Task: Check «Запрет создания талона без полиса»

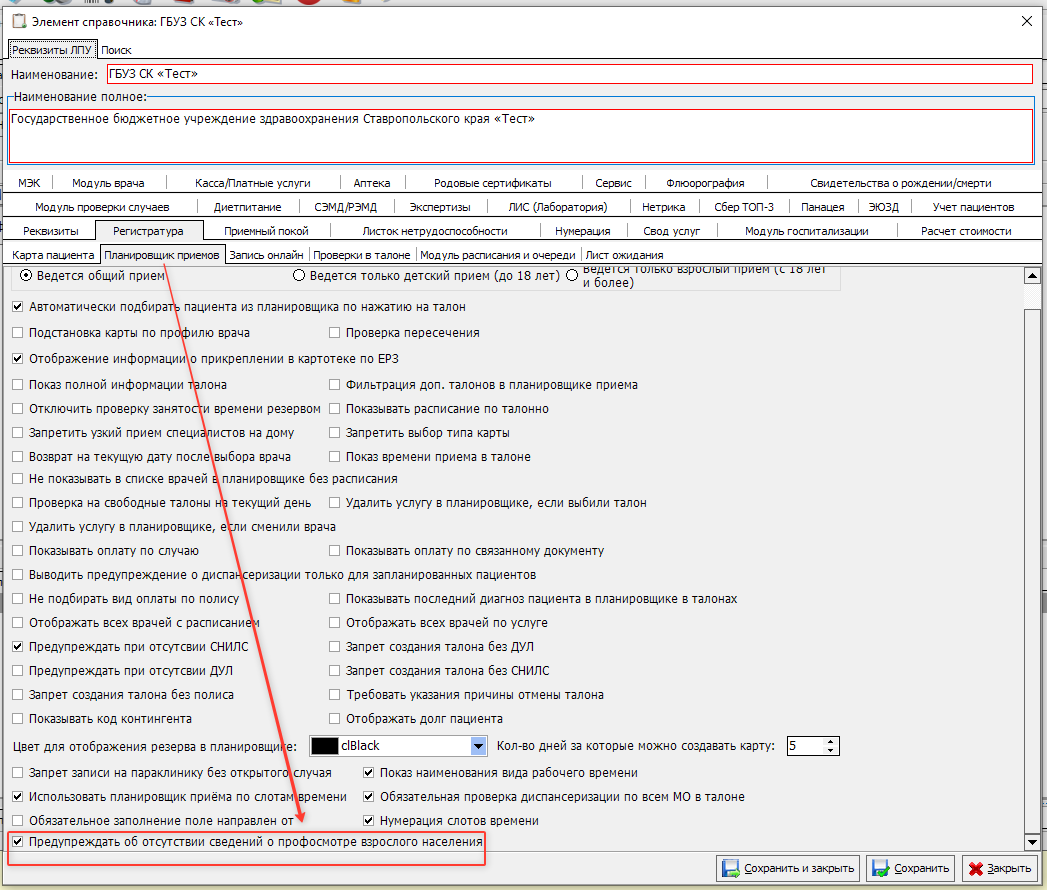Action: [18, 694]
